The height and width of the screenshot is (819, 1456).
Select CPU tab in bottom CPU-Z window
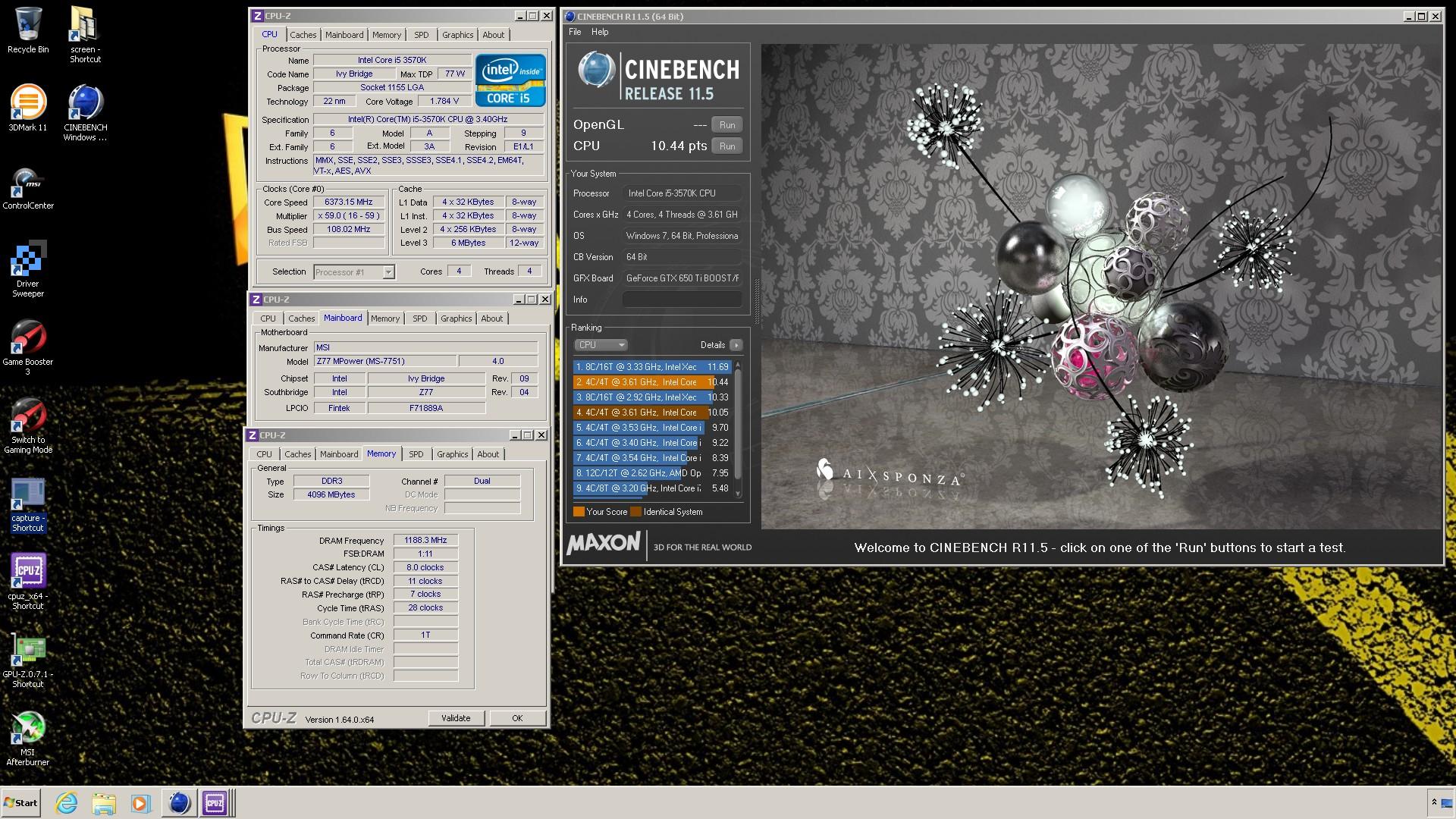click(264, 454)
